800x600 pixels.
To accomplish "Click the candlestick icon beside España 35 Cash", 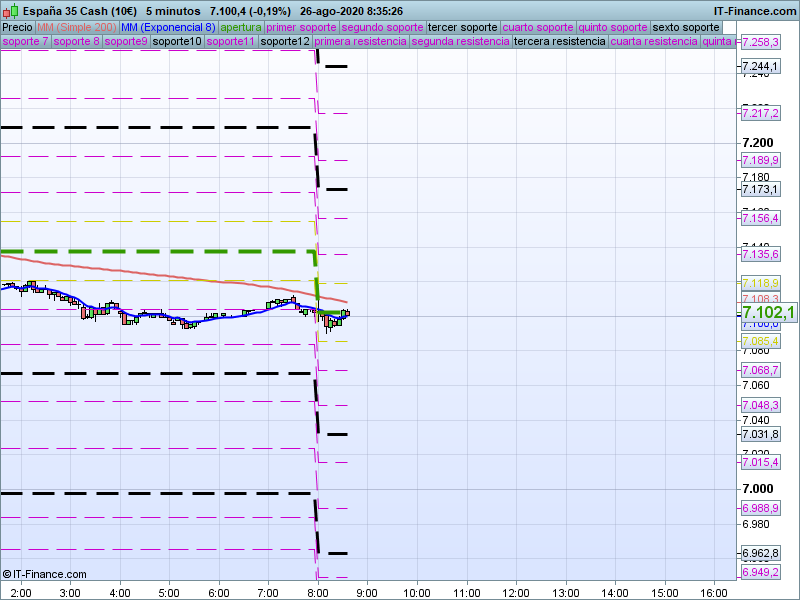I will [x=9, y=10].
